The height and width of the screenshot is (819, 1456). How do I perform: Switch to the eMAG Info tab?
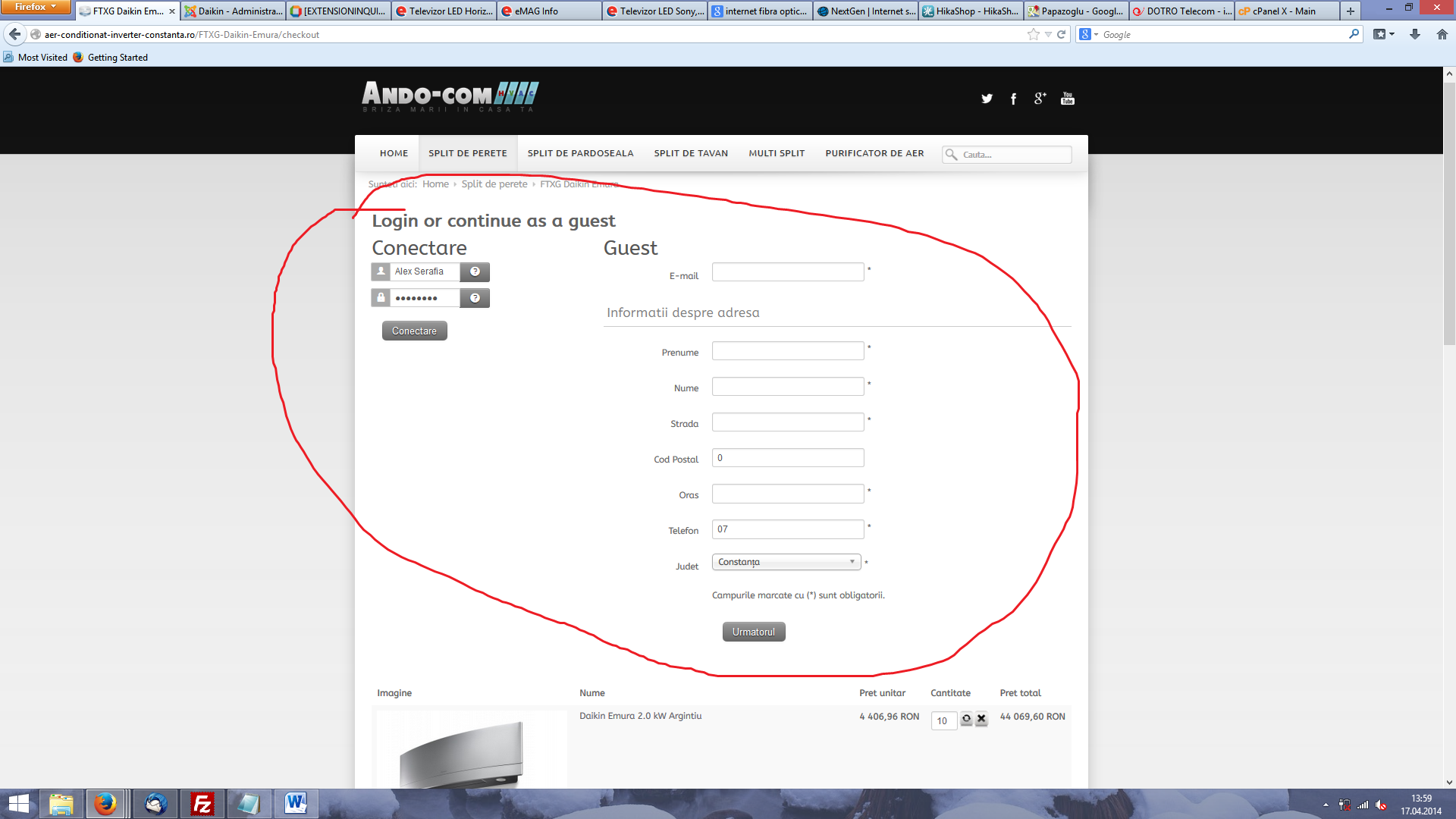pos(550,11)
